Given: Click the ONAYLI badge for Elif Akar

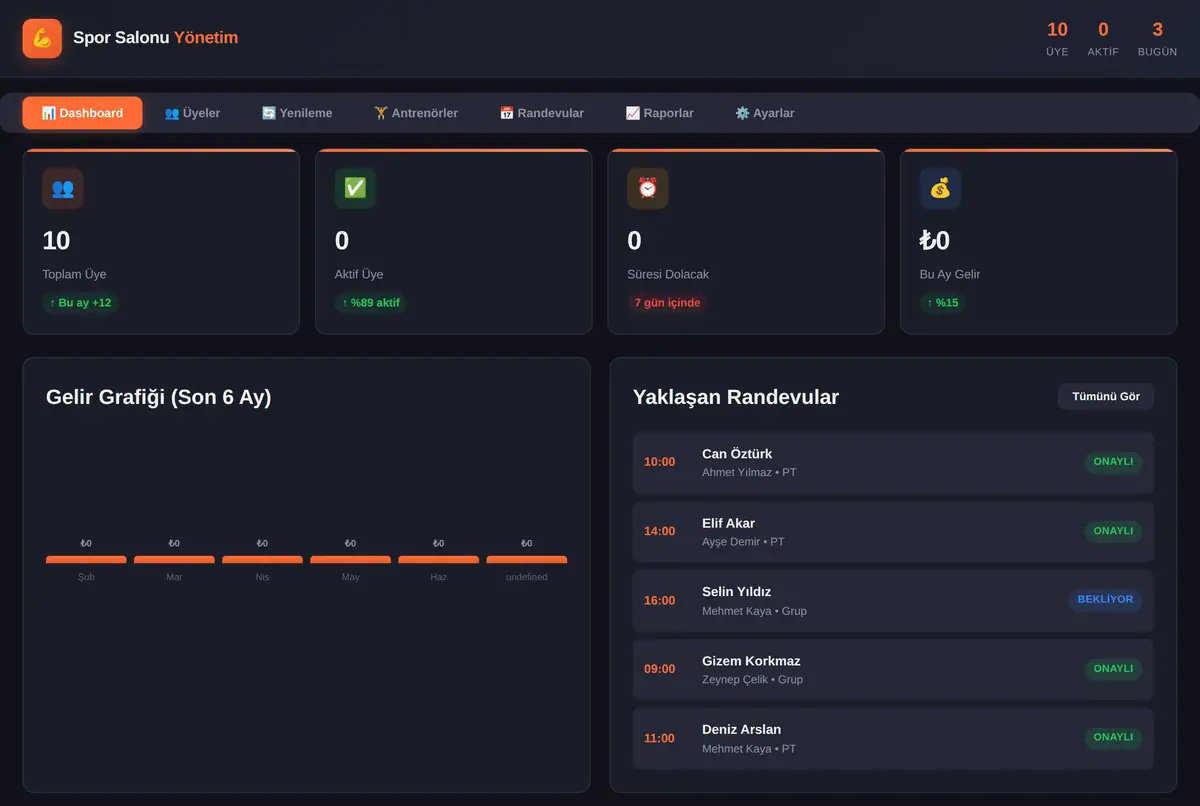Looking at the screenshot, I should [1113, 531].
